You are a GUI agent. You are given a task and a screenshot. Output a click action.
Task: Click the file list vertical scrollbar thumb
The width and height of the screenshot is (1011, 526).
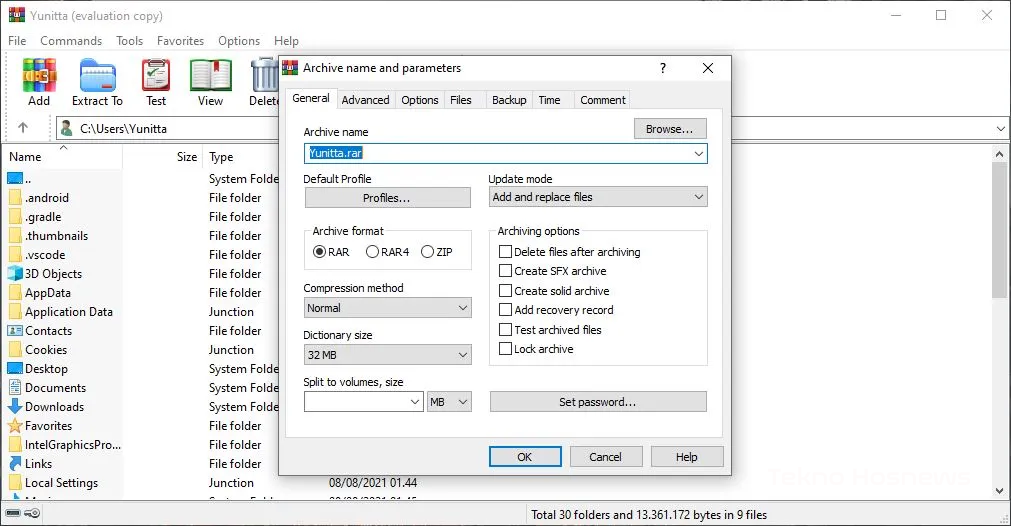(x=999, y=230)
